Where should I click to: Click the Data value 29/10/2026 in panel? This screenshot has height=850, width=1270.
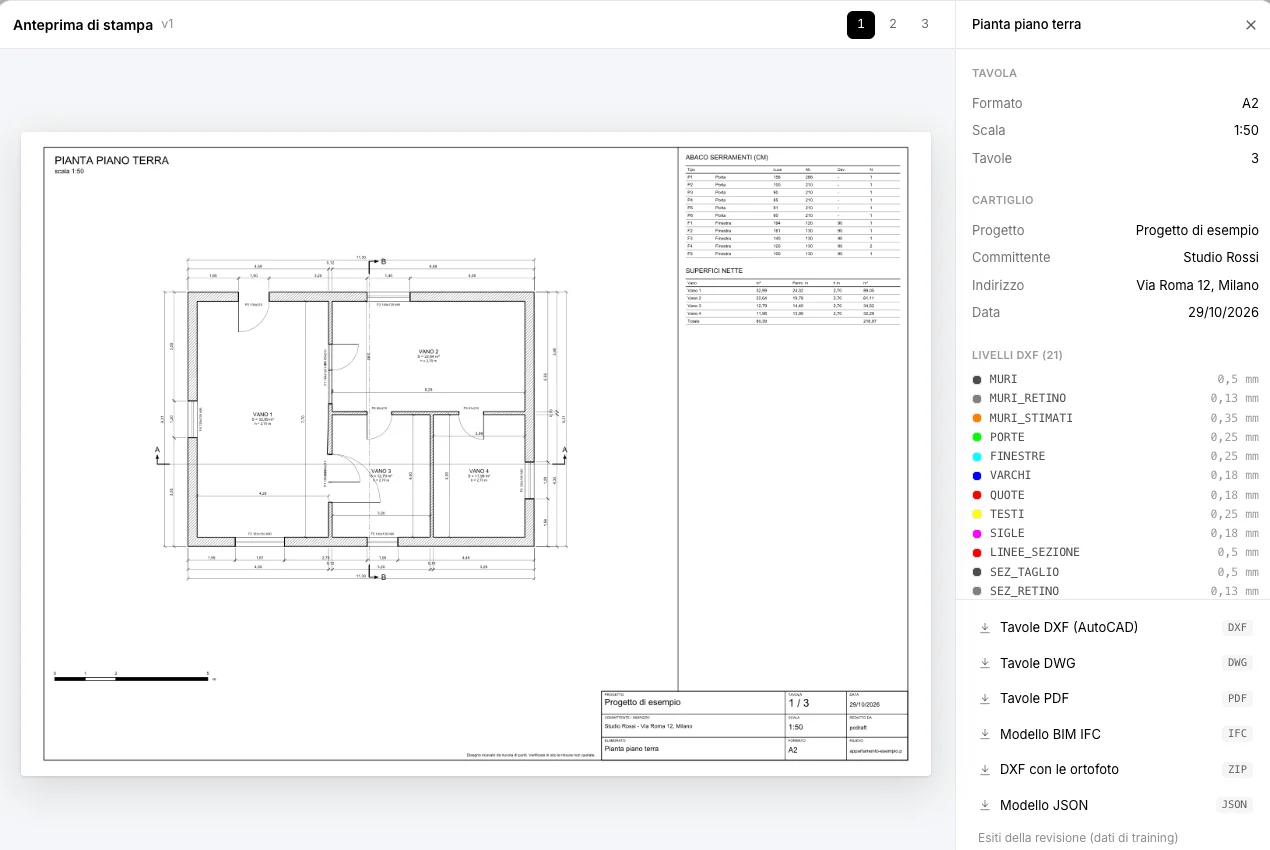[1223, 312]
